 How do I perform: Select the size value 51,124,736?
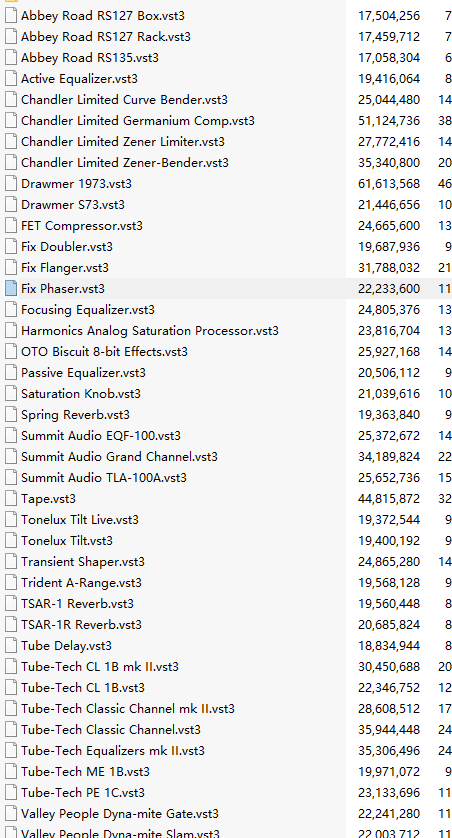[x=389, y=121]
